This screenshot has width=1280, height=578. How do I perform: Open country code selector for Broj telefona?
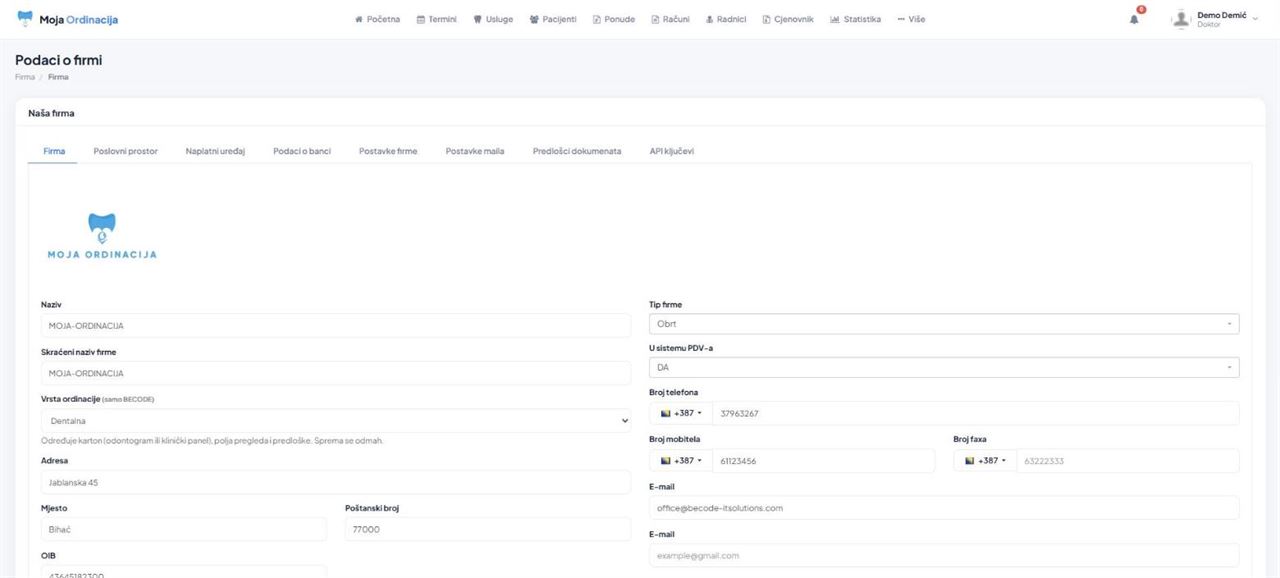point(680,413)
